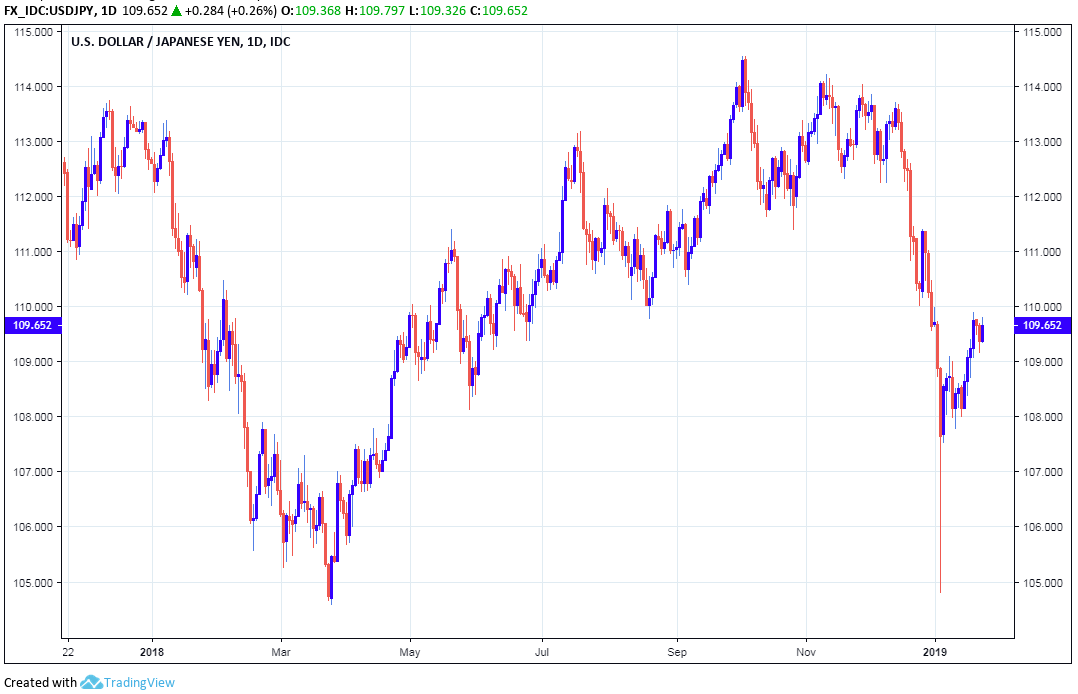The height and width of the screenshot is (694, 1078).
Task: Click the low price value L:109.326
Action: point(449,11)
